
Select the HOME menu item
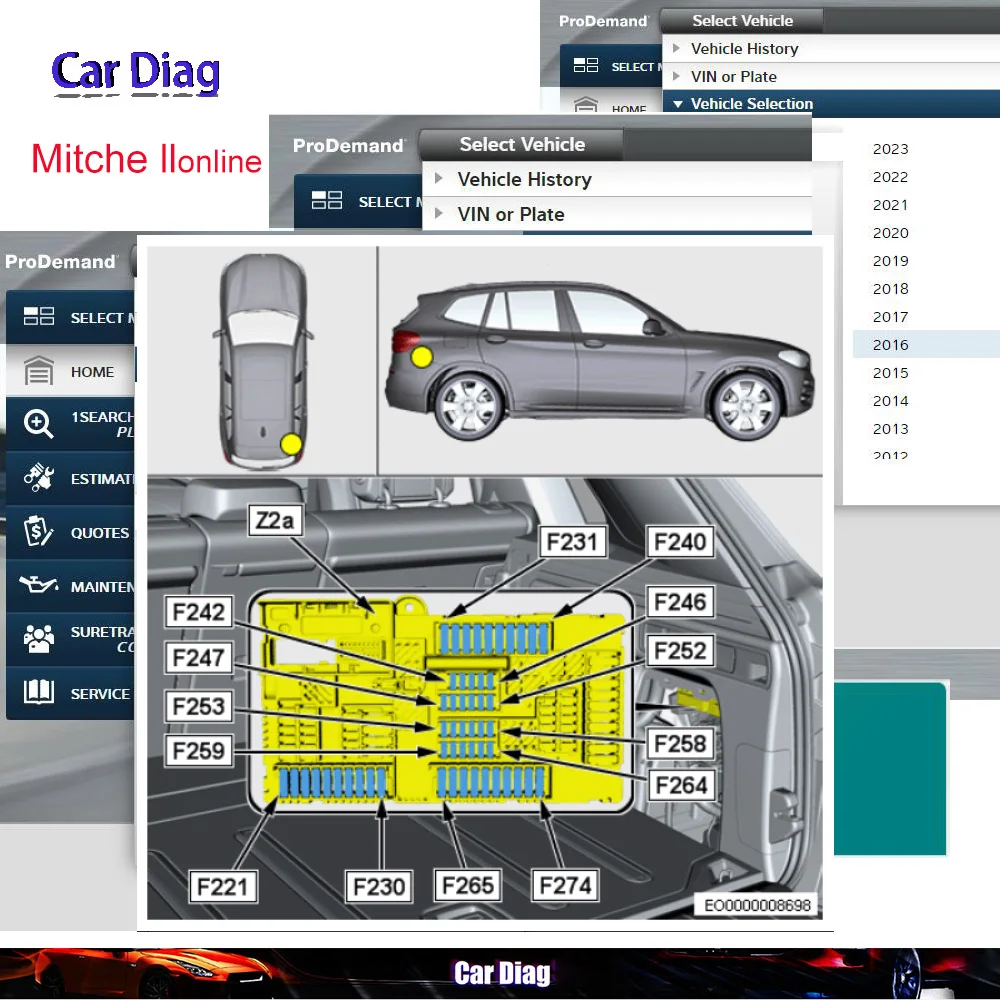coord(70,371)
